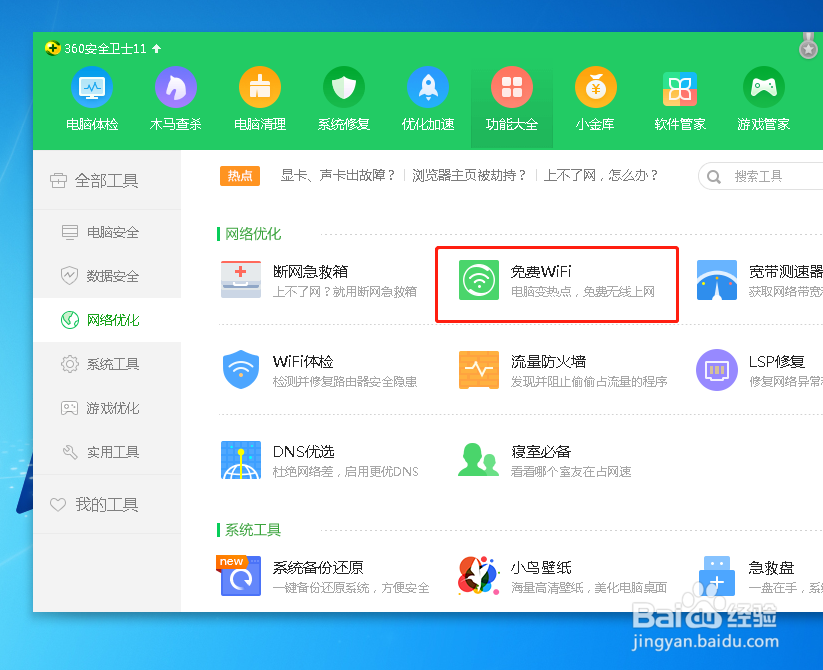Open the 木马查杀 horse icon
This screenshot has width=823, height=670.
pyautogui.click(x=176, y=87)
